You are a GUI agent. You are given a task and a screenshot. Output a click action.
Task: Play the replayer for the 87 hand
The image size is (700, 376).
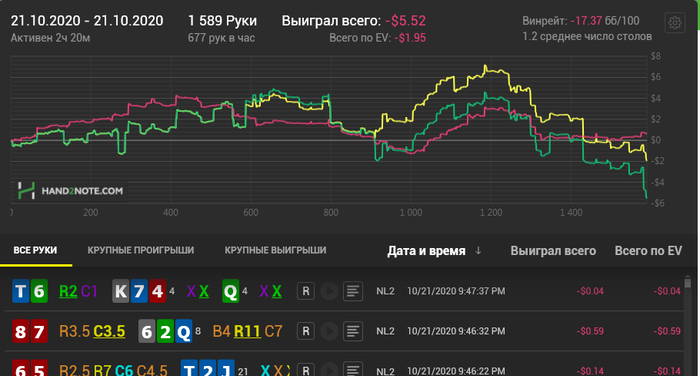329,331
